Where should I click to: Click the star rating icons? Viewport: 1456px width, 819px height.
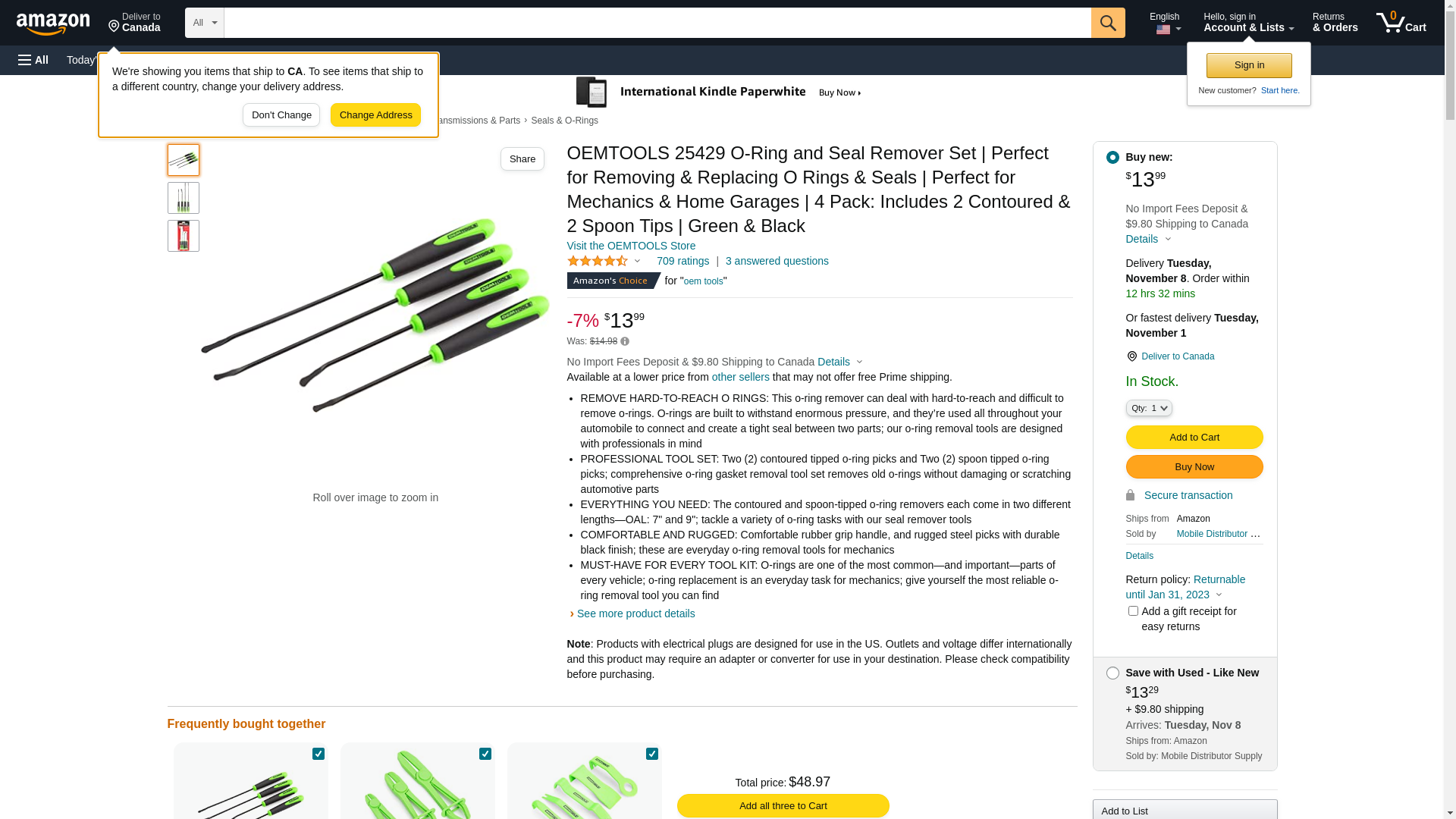click(x=598, y=261)
